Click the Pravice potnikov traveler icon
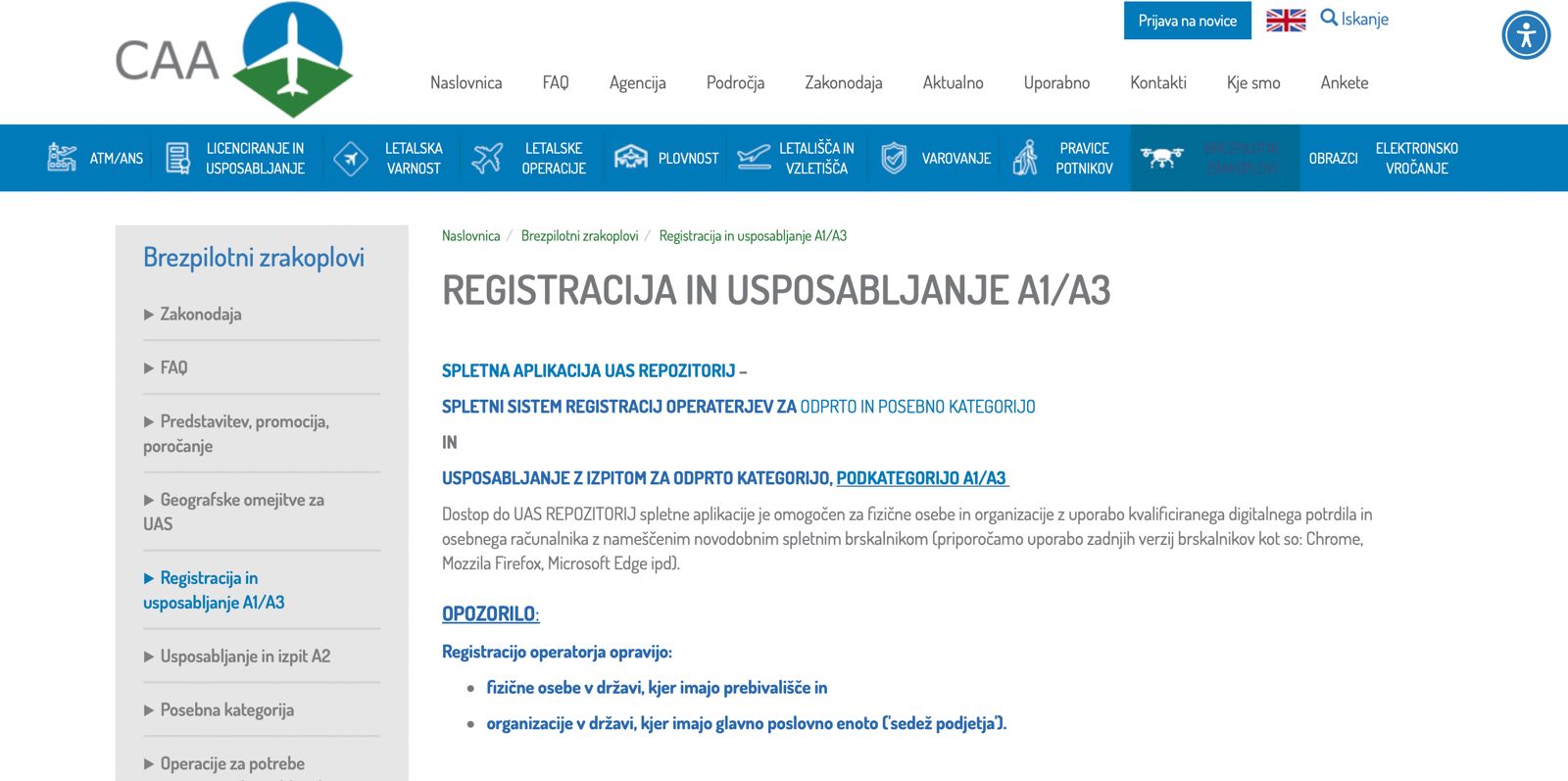Viewport: 1568px width, 781px height. pos(1025,158)
